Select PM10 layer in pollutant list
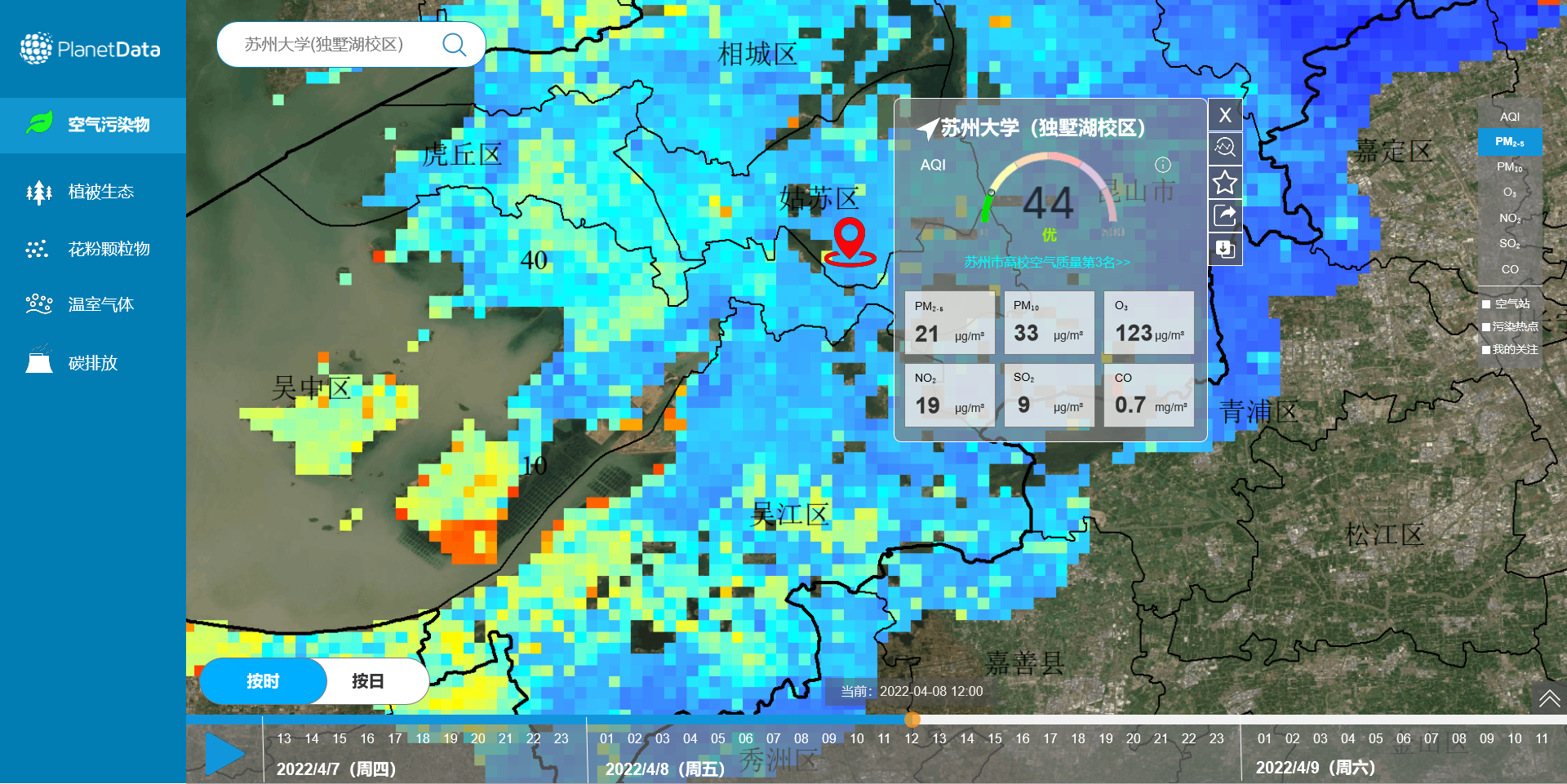The width and height of the screenshot is (1567, 784). click(x=1510, y=167)
